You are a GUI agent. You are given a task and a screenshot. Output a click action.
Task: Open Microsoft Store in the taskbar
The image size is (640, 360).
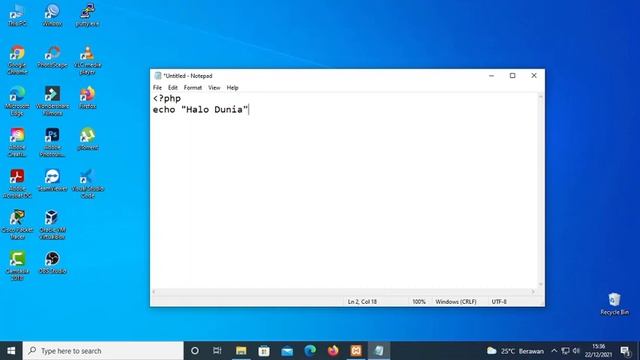[x=264, y=351]
